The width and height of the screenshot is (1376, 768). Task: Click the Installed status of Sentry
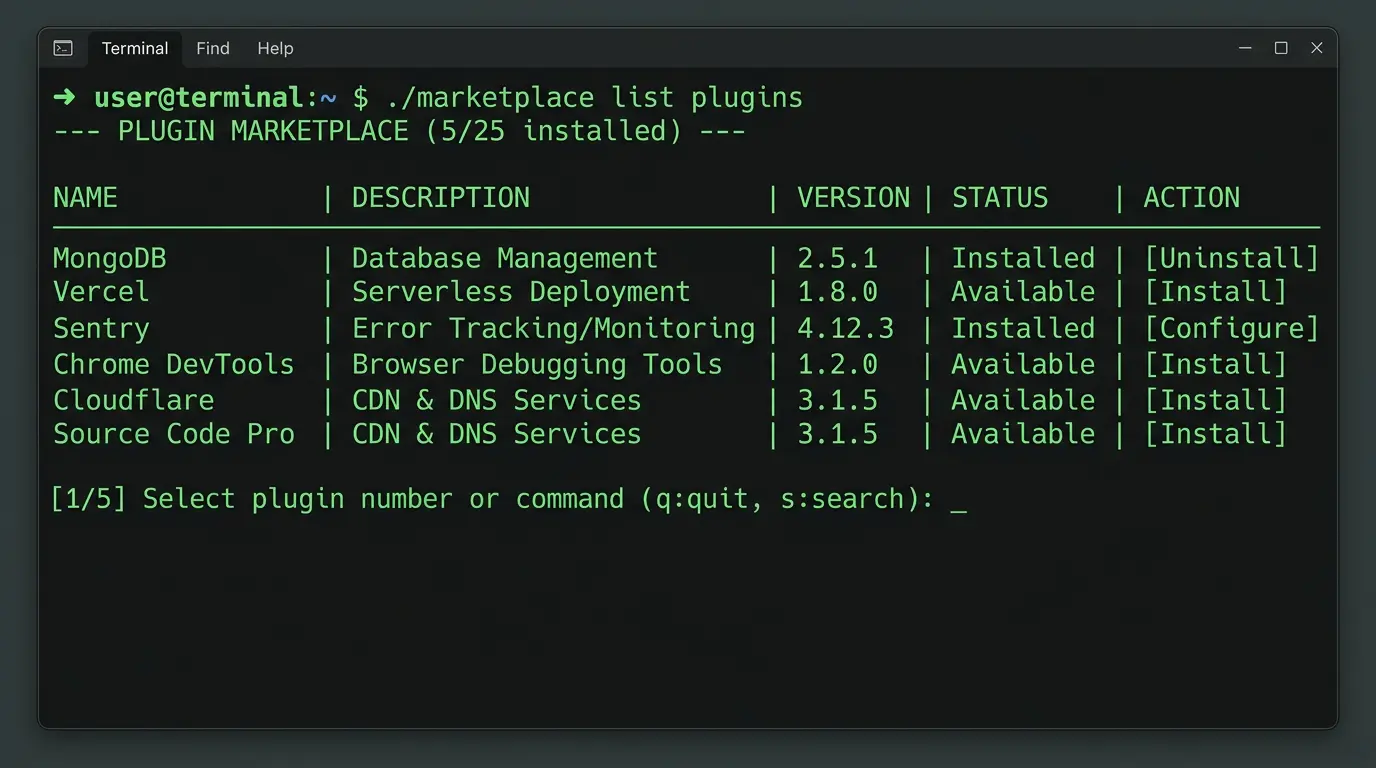1023,328
